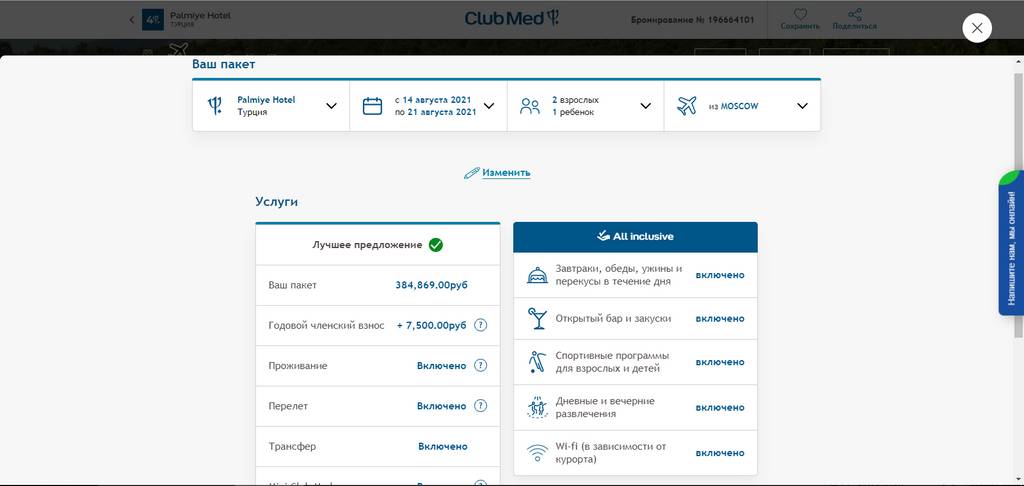This screenshot has width=1024, height=486.
Task: Click включено beside Дневные и вечерние развлечения
Action: (x=720, y=408)
